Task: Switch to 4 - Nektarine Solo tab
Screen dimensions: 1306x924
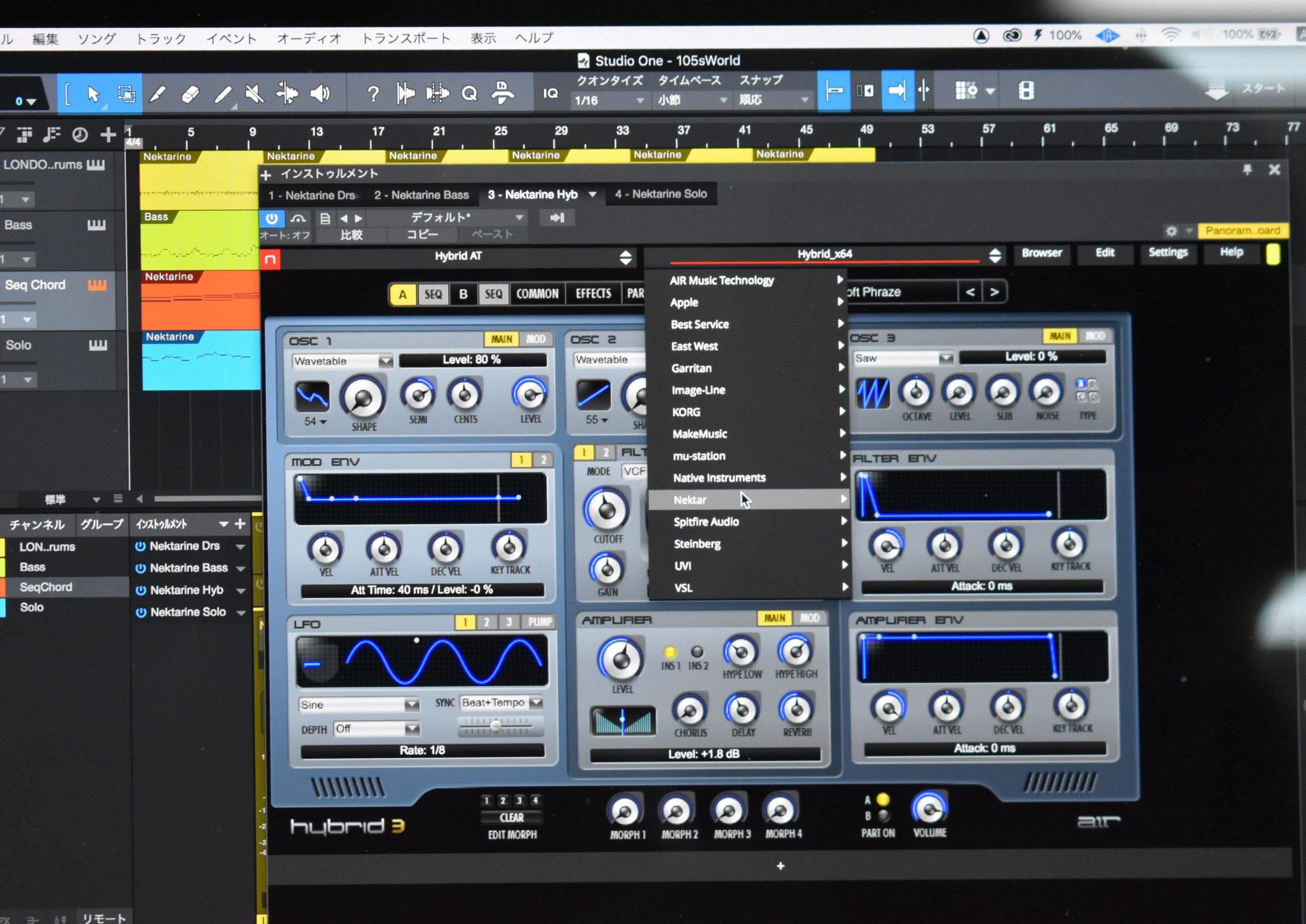Action: (661, 194)
